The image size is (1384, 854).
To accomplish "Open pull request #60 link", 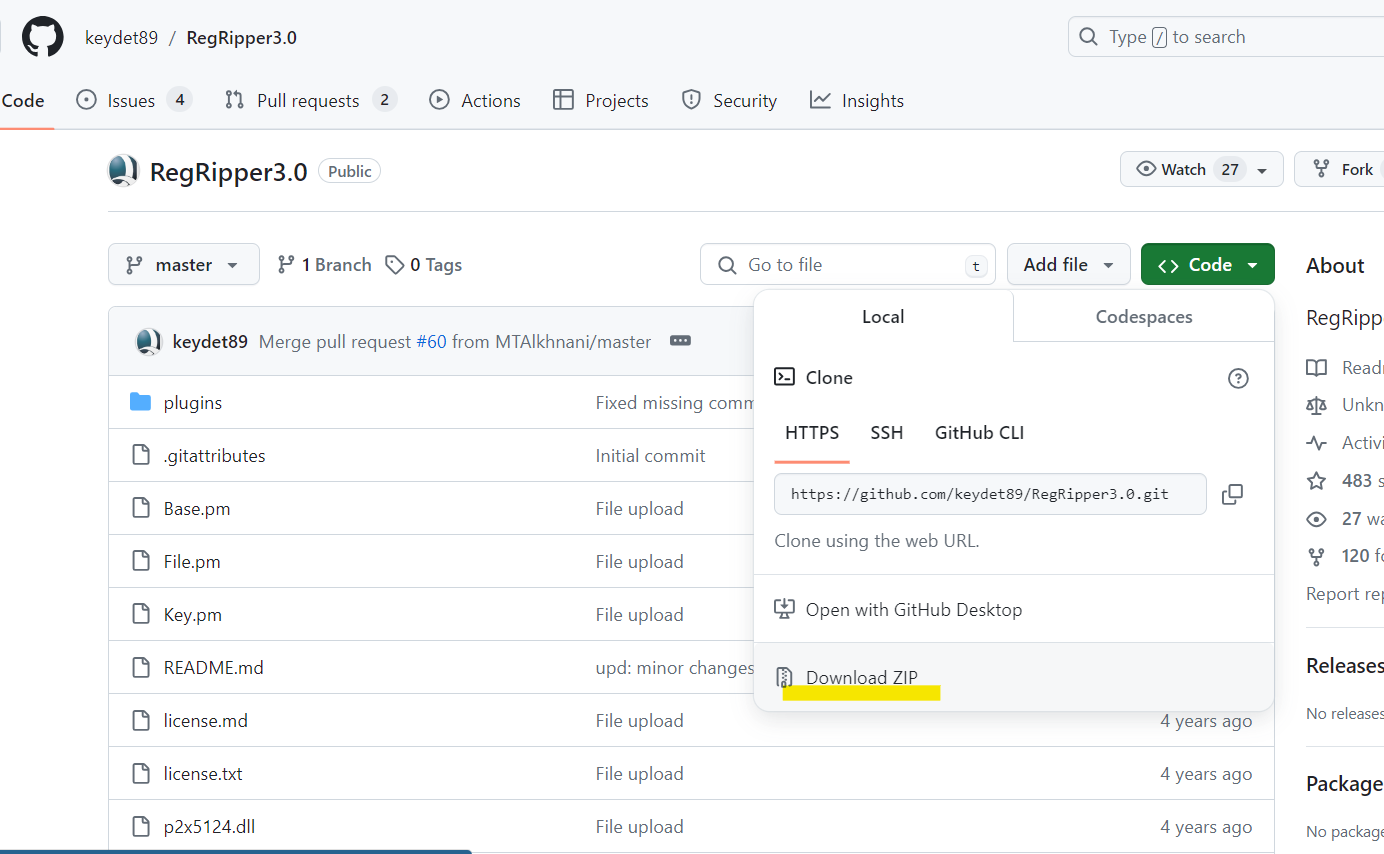I will point(431,341).
